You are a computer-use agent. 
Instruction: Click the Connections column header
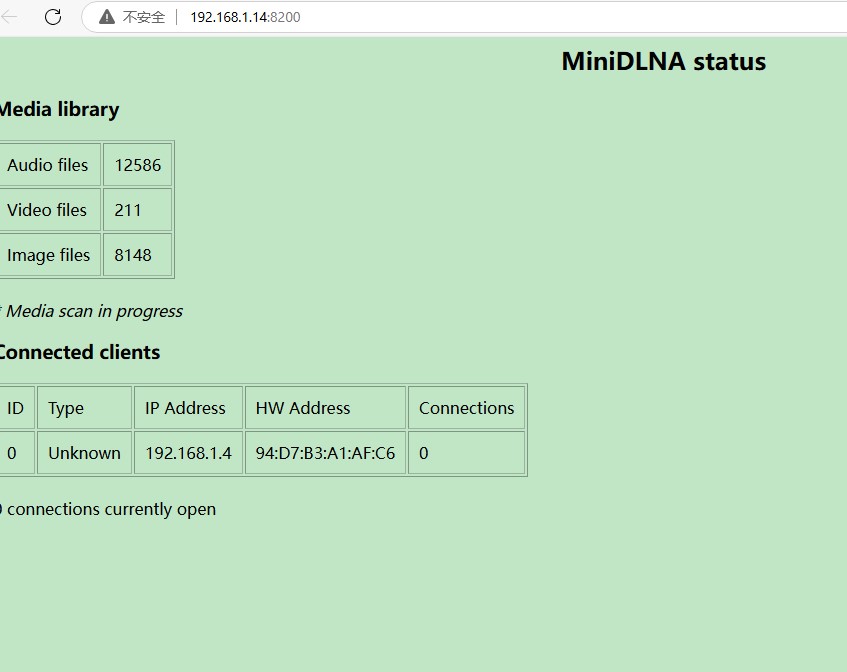[467, 408]
